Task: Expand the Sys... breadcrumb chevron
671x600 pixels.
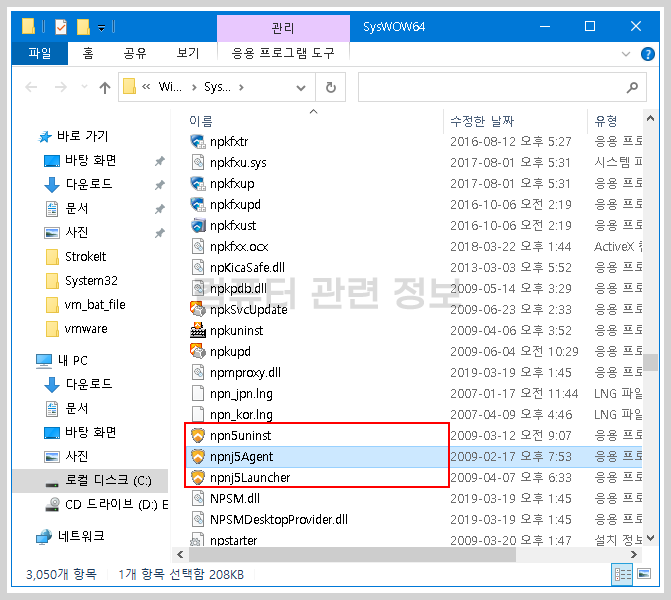Action: (241, 87)
